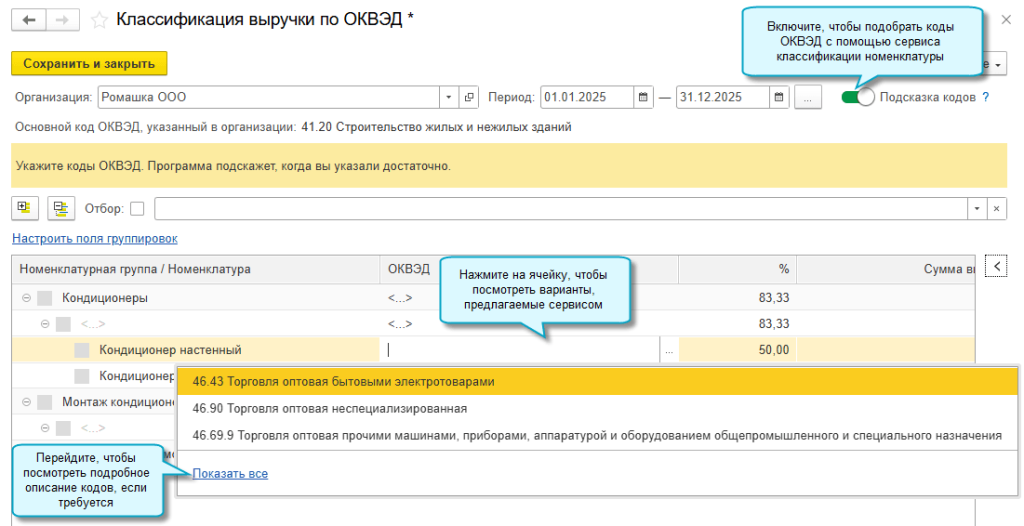Click the Настроить поля группировок link
This screenshot has width=1024, height=526.
point(94,239)
